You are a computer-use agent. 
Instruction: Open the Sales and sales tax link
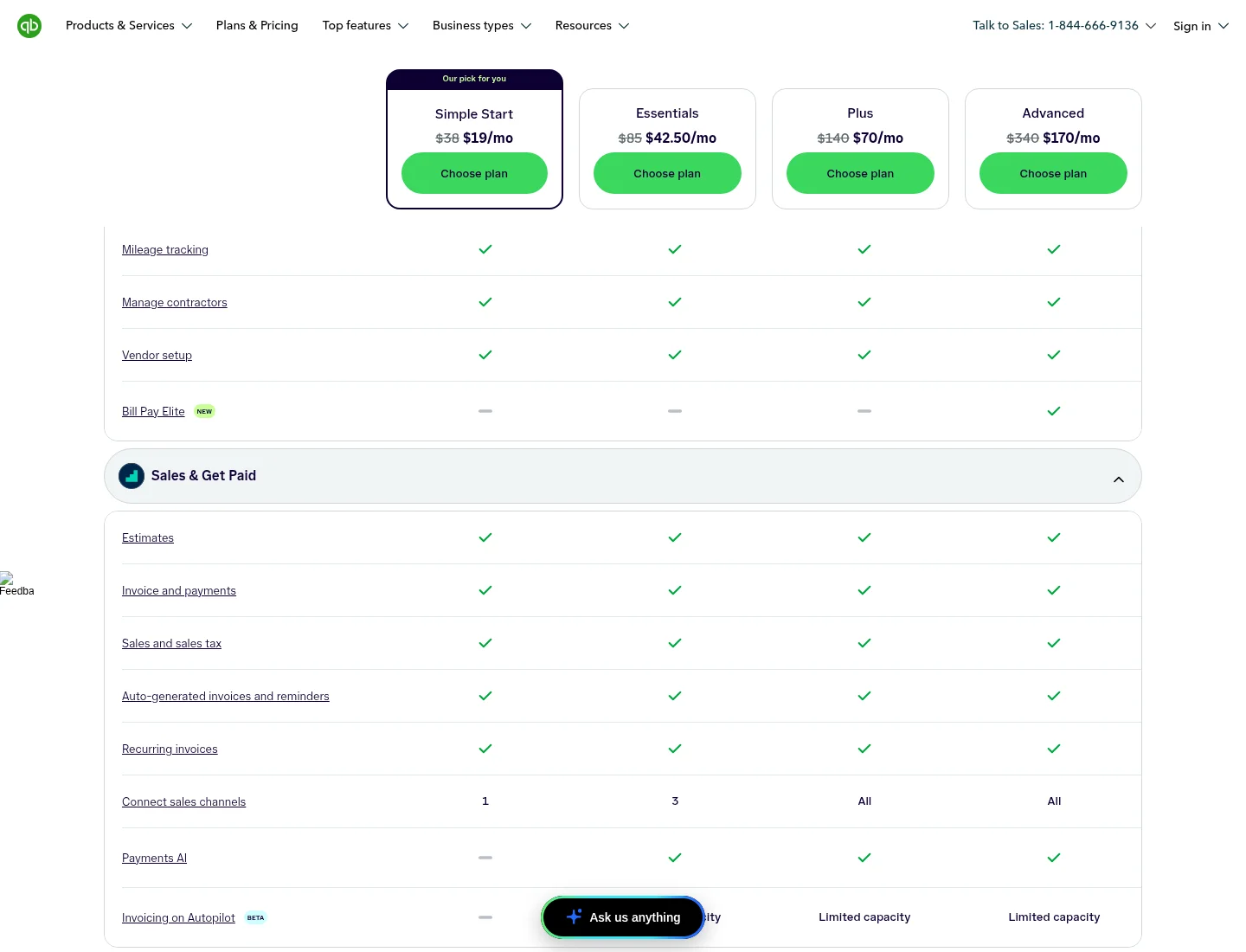171,644
